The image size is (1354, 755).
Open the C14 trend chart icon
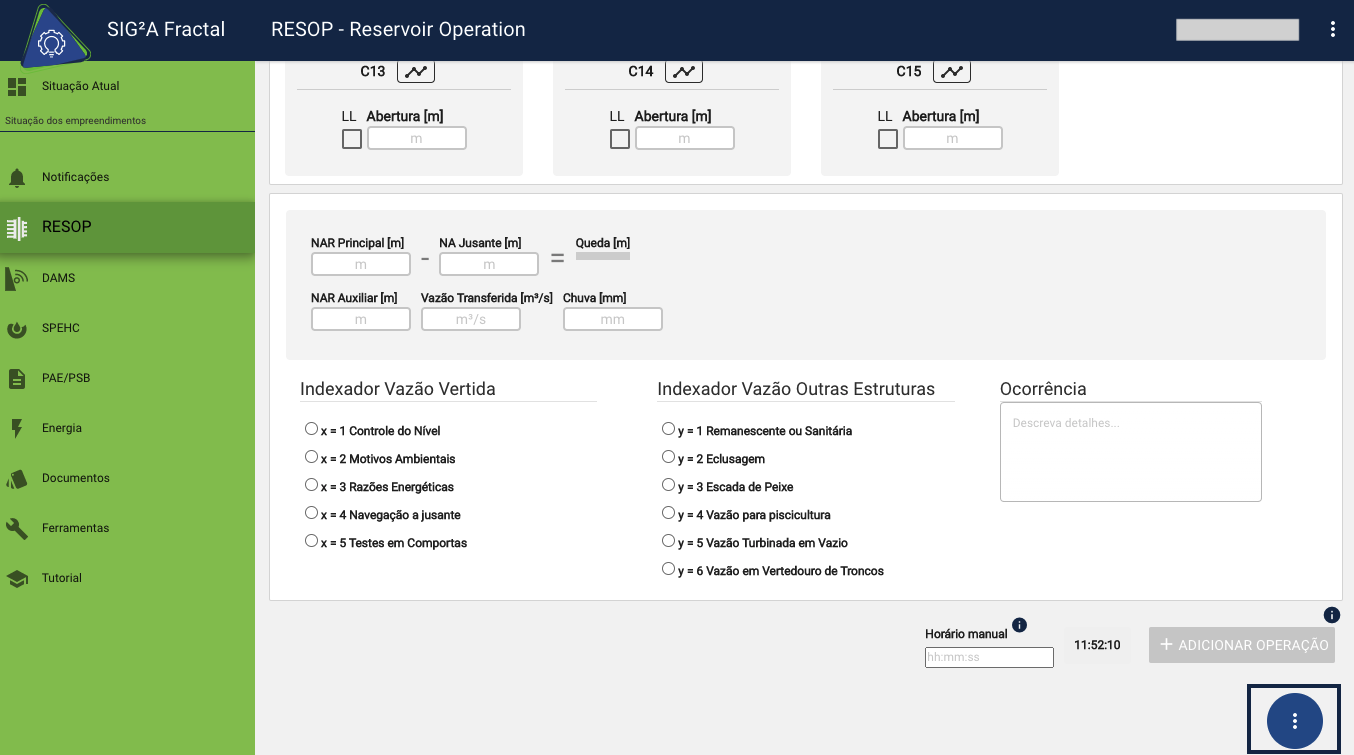684,70
